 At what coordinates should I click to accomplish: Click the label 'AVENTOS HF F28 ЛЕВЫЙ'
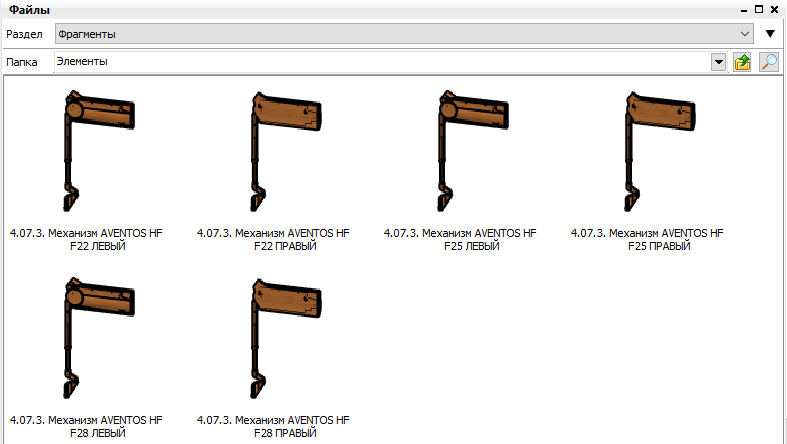(x=86, y=426)
